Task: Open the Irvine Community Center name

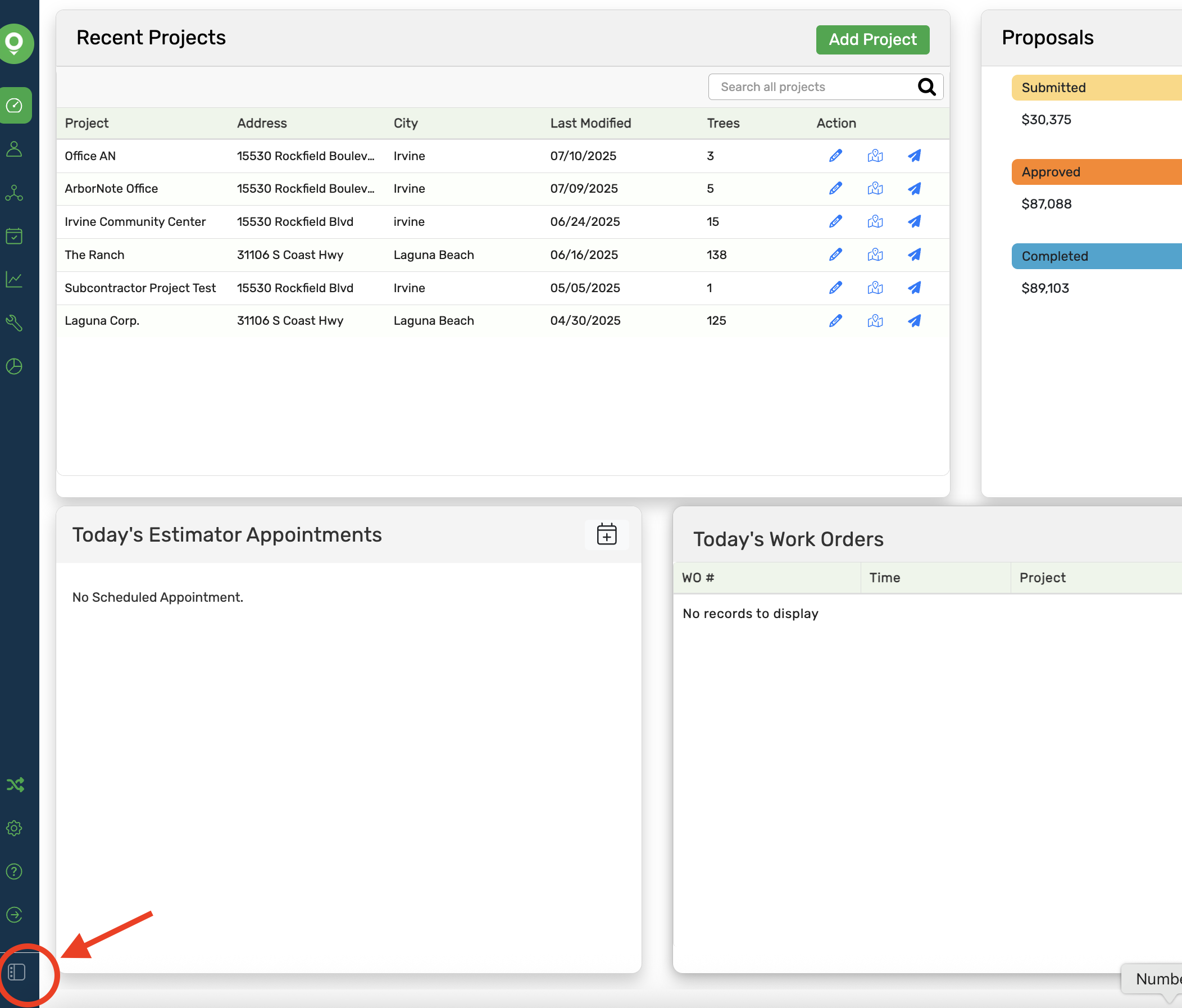Action: click(135, 222)
